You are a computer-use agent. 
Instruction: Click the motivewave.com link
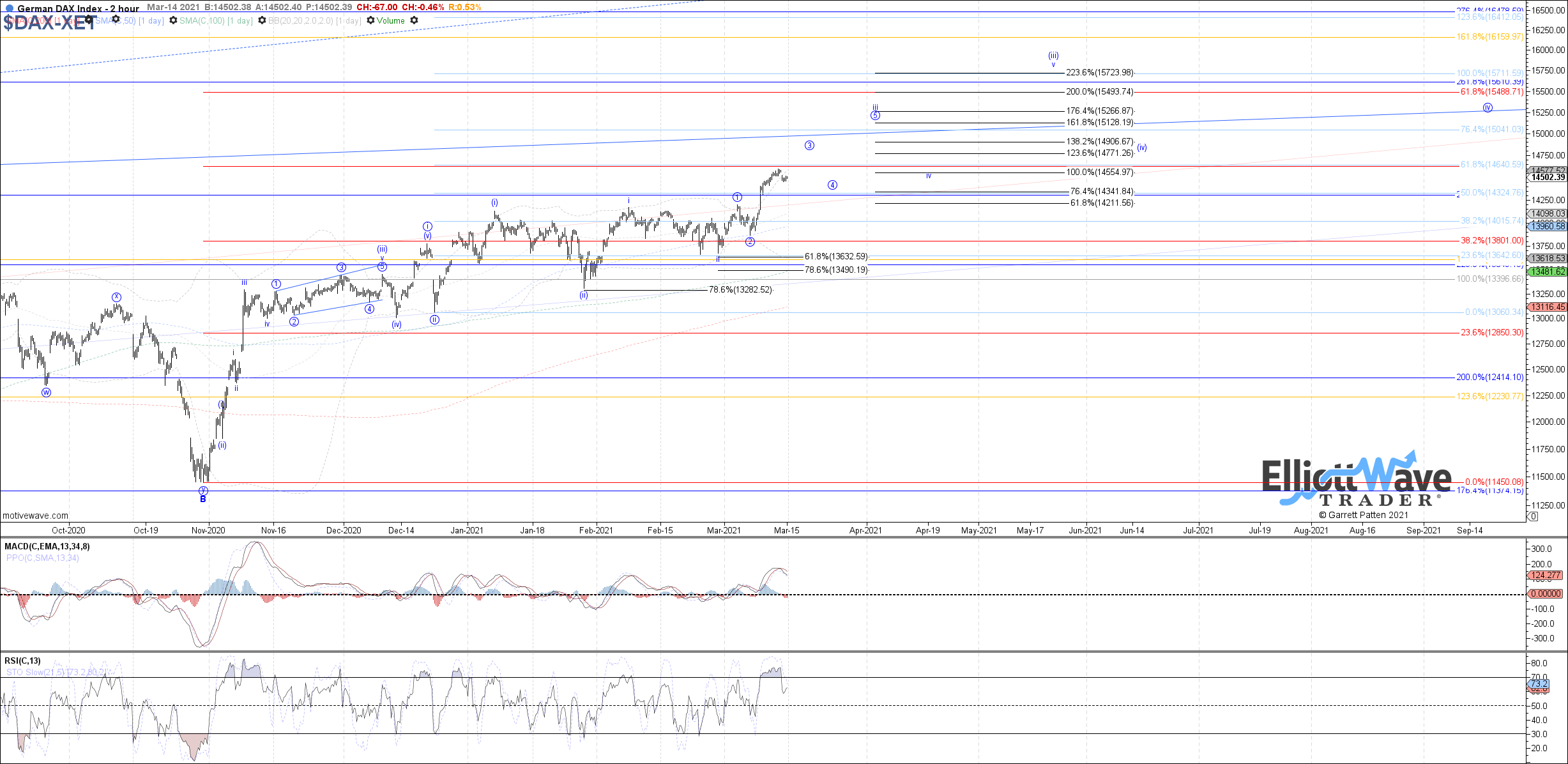35,516
